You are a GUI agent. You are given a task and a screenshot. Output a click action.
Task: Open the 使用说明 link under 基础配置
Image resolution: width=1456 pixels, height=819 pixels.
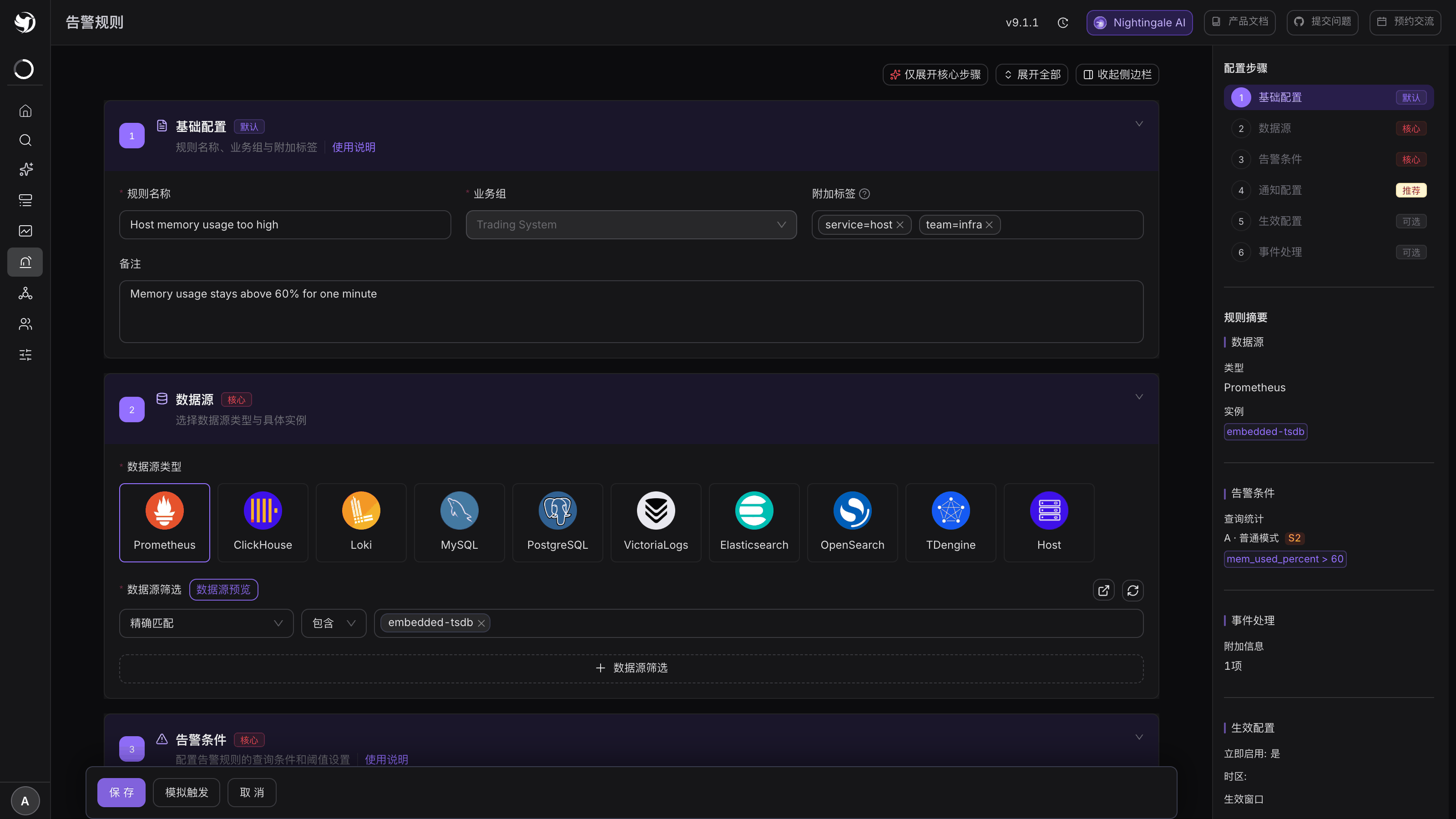354,147
